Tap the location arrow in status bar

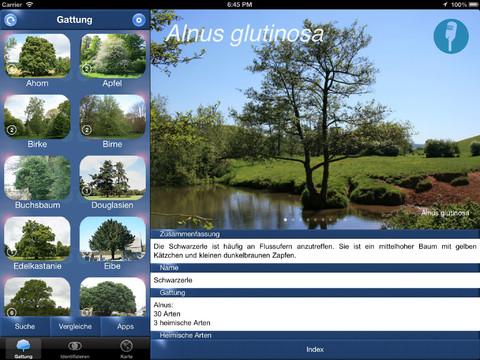click(x=445, y=4)
